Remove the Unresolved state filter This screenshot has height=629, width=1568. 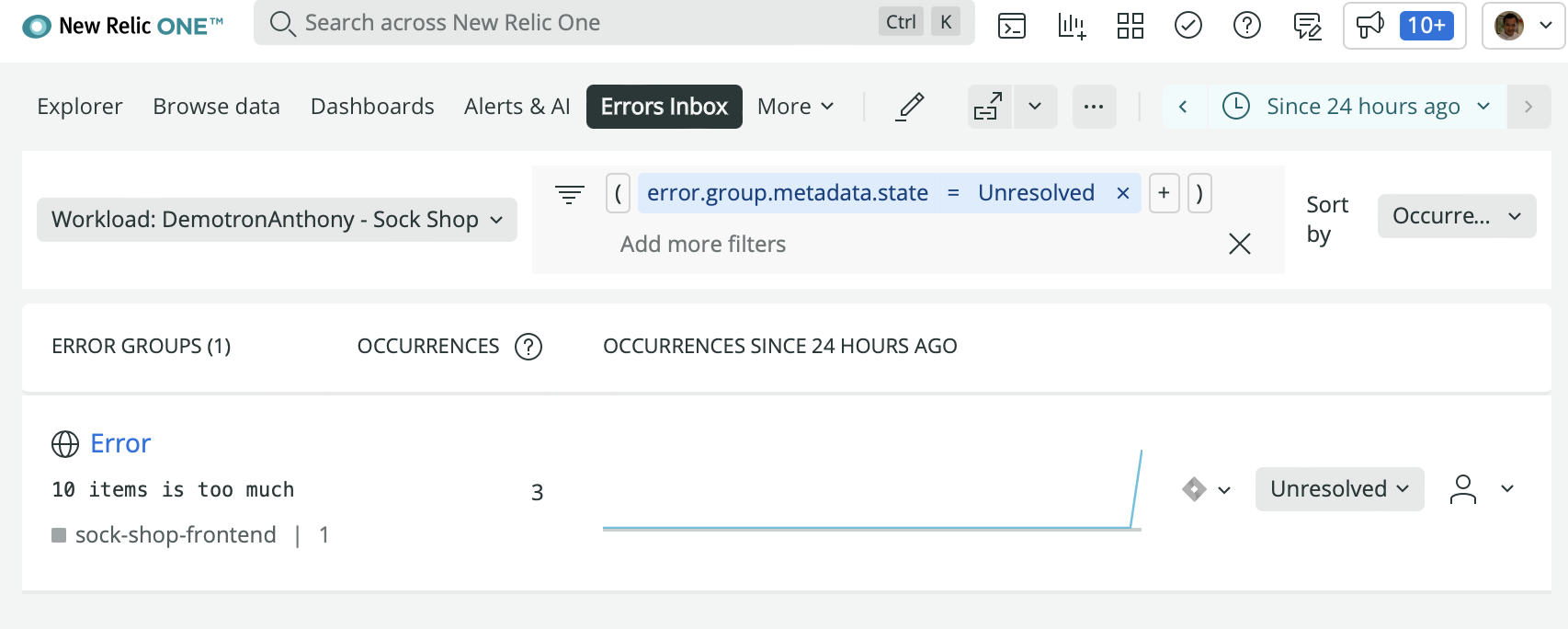[1123, 193]
